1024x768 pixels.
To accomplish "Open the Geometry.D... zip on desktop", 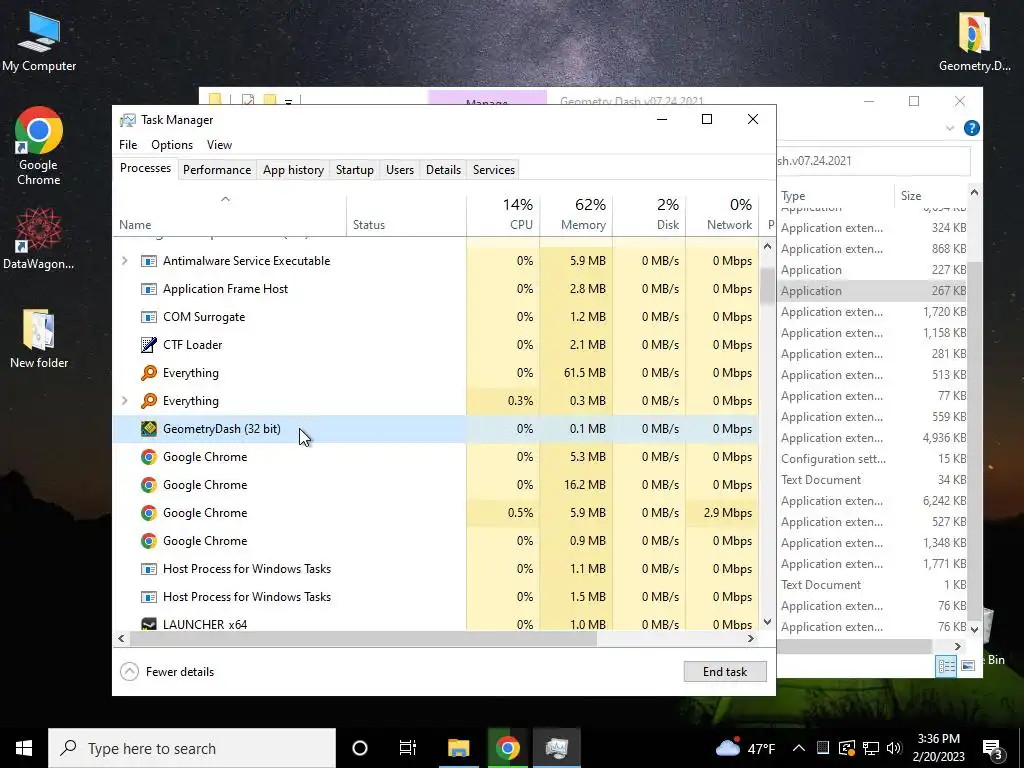I will pyautogui.click(x=974, y=40).
